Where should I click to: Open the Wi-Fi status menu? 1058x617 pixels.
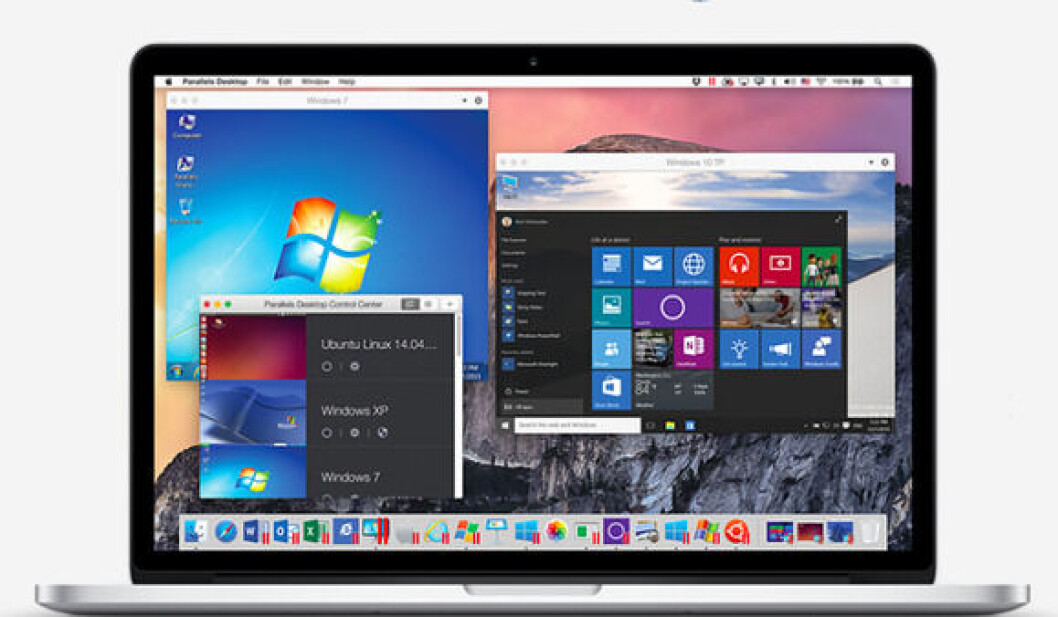click(x=821, y=82)
